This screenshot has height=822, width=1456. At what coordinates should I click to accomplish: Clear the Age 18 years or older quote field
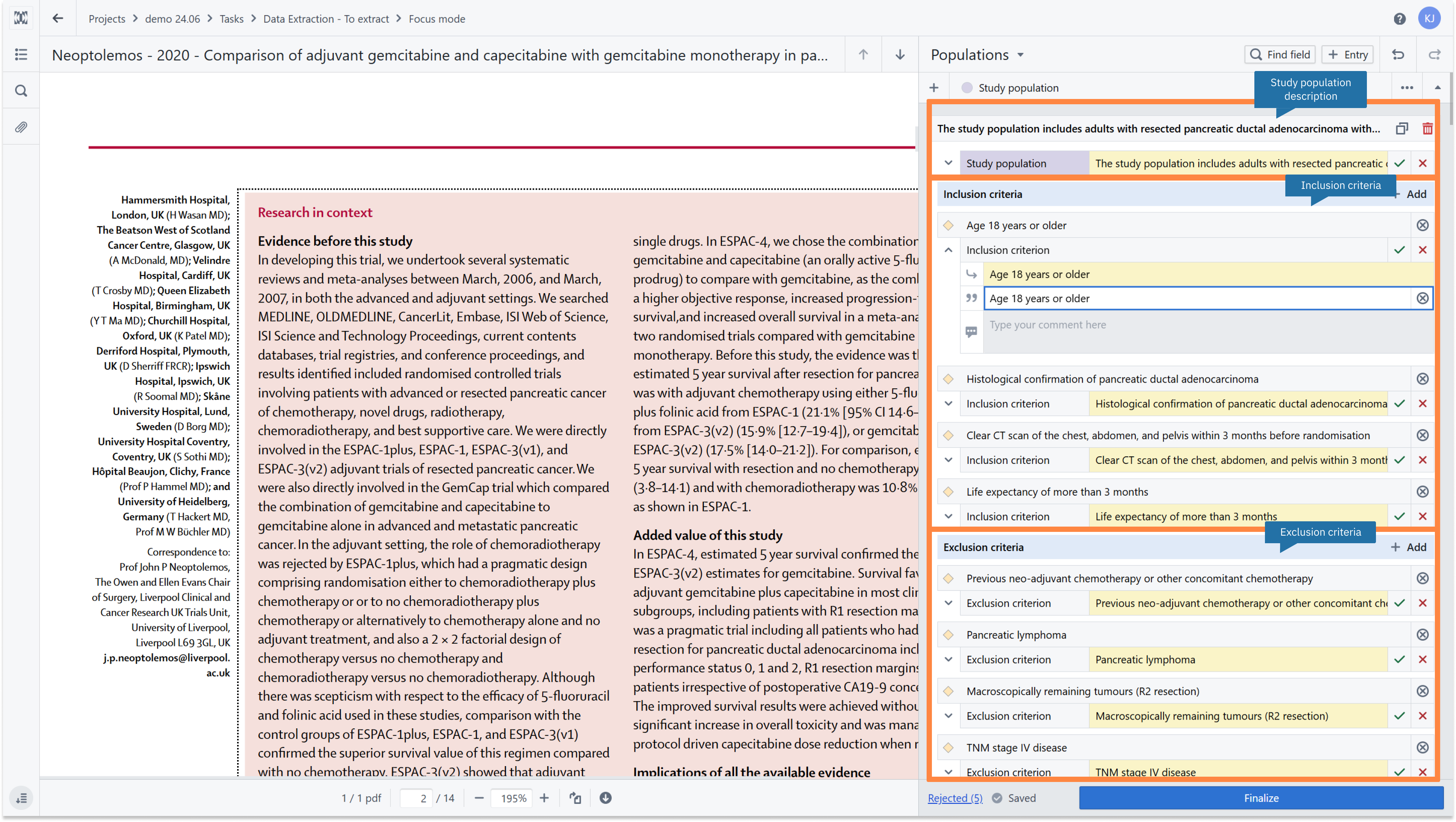[x=1422, y=298]
